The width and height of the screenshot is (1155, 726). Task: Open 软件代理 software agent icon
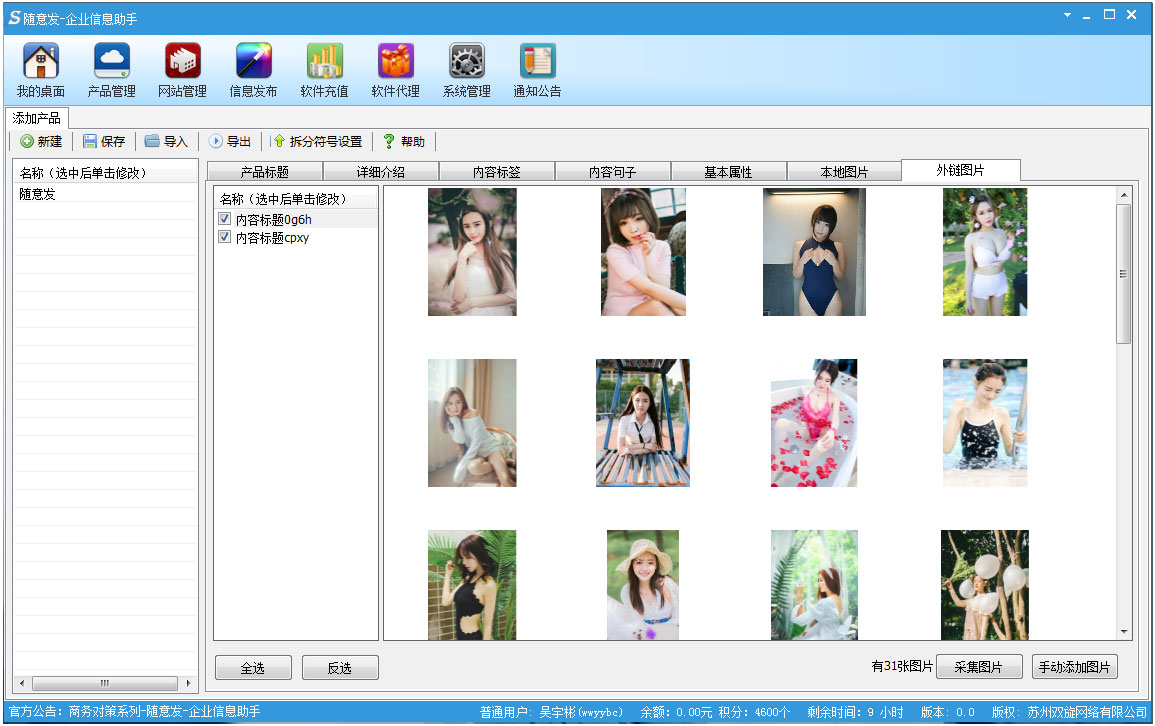pyautogui.click(x=395, y=62)
